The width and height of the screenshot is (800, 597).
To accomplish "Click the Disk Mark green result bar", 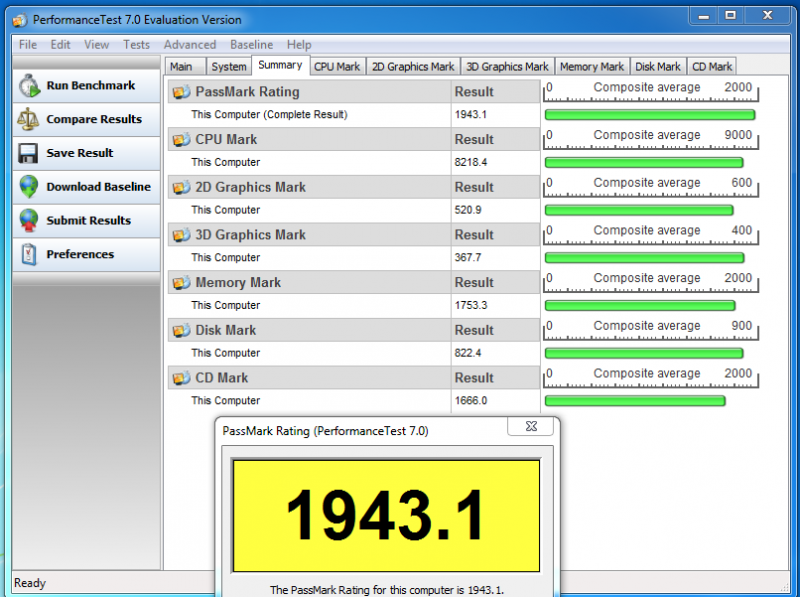I will [x=644, y=353].
